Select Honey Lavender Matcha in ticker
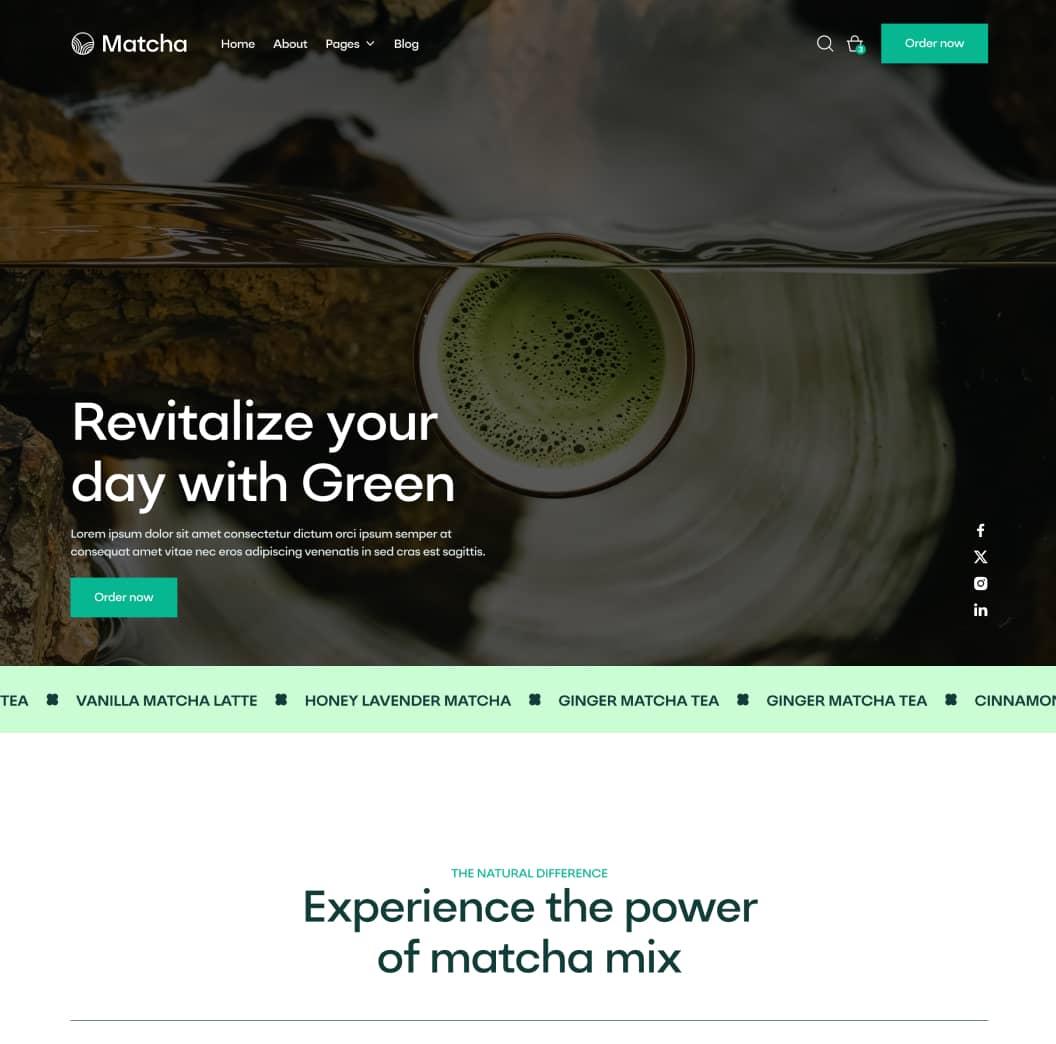The width and height of the screenshot is (1056, 1044). pyautogui.click(x=407, y=700)
